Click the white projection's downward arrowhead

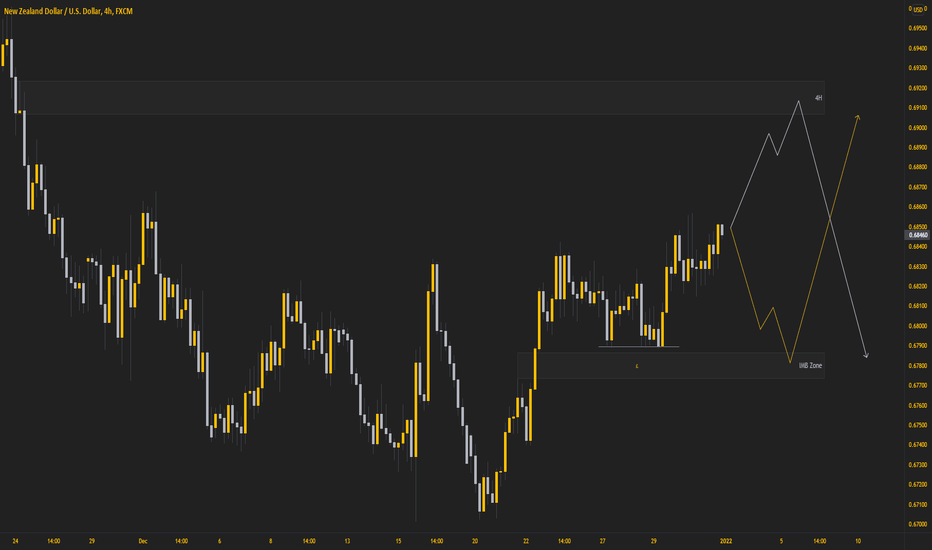pos(867,355)
